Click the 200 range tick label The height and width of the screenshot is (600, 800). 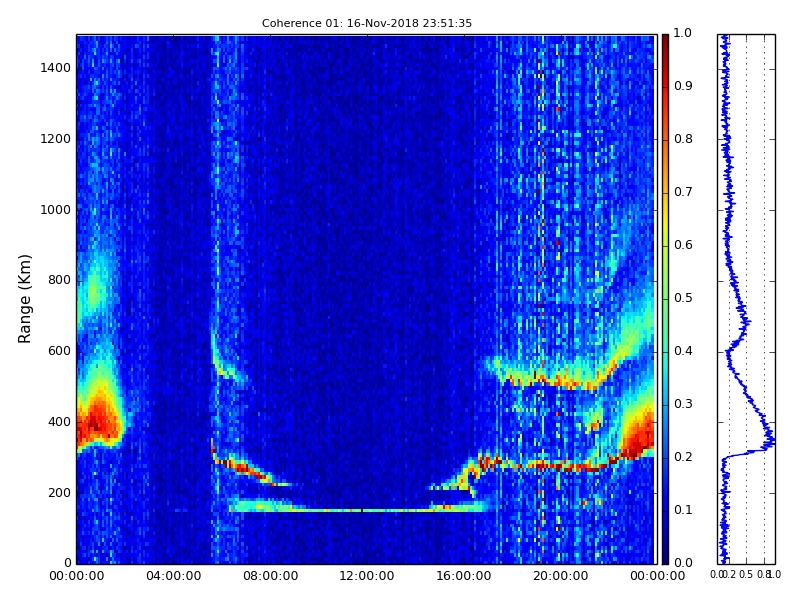pyautogui.click(x=59, y=493)
